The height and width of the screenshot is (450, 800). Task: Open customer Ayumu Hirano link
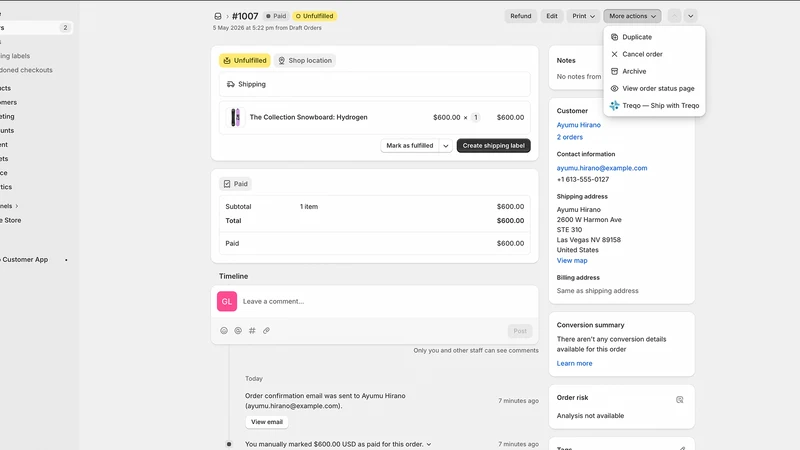click(x=578, y=125)
